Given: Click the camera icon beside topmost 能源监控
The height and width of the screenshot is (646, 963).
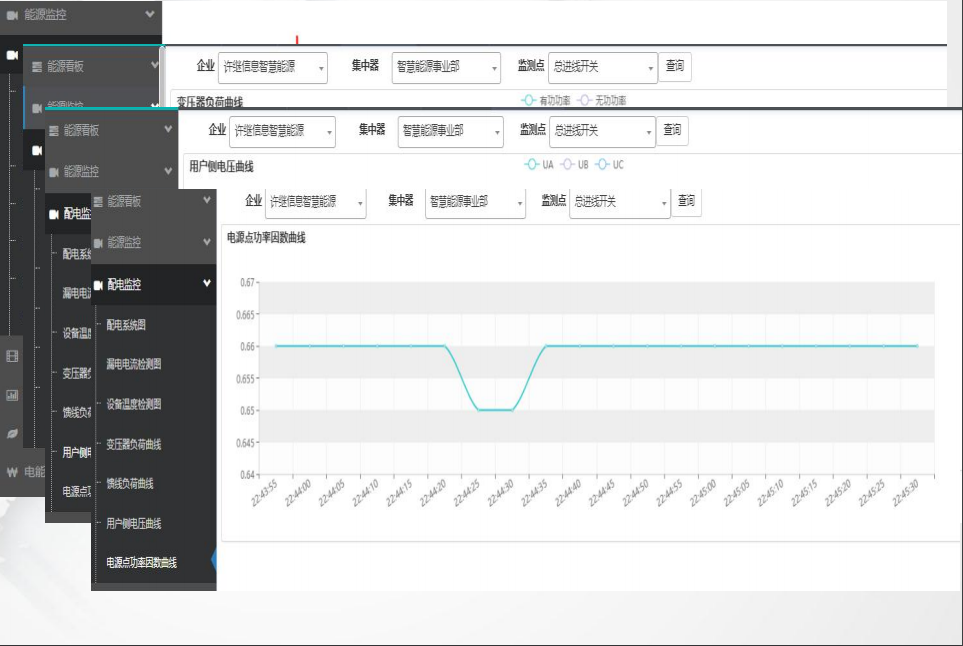Looking at the screenshot, I should click(x=13, y=15).
